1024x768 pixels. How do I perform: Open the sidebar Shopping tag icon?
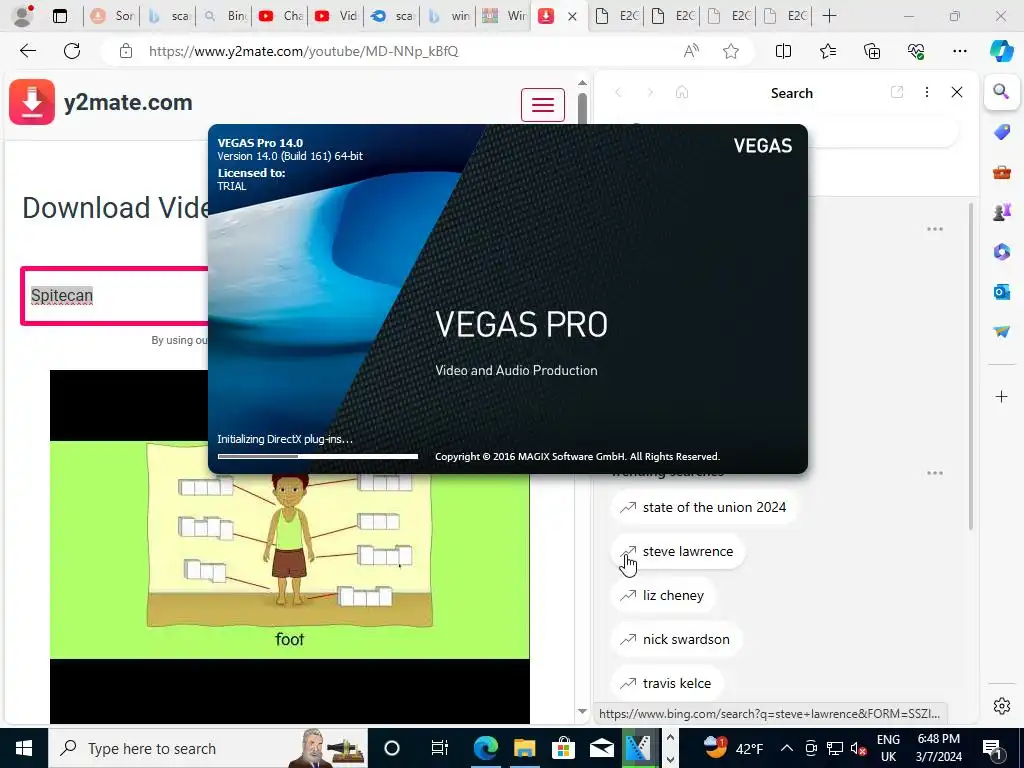[x=1001, y=133]
